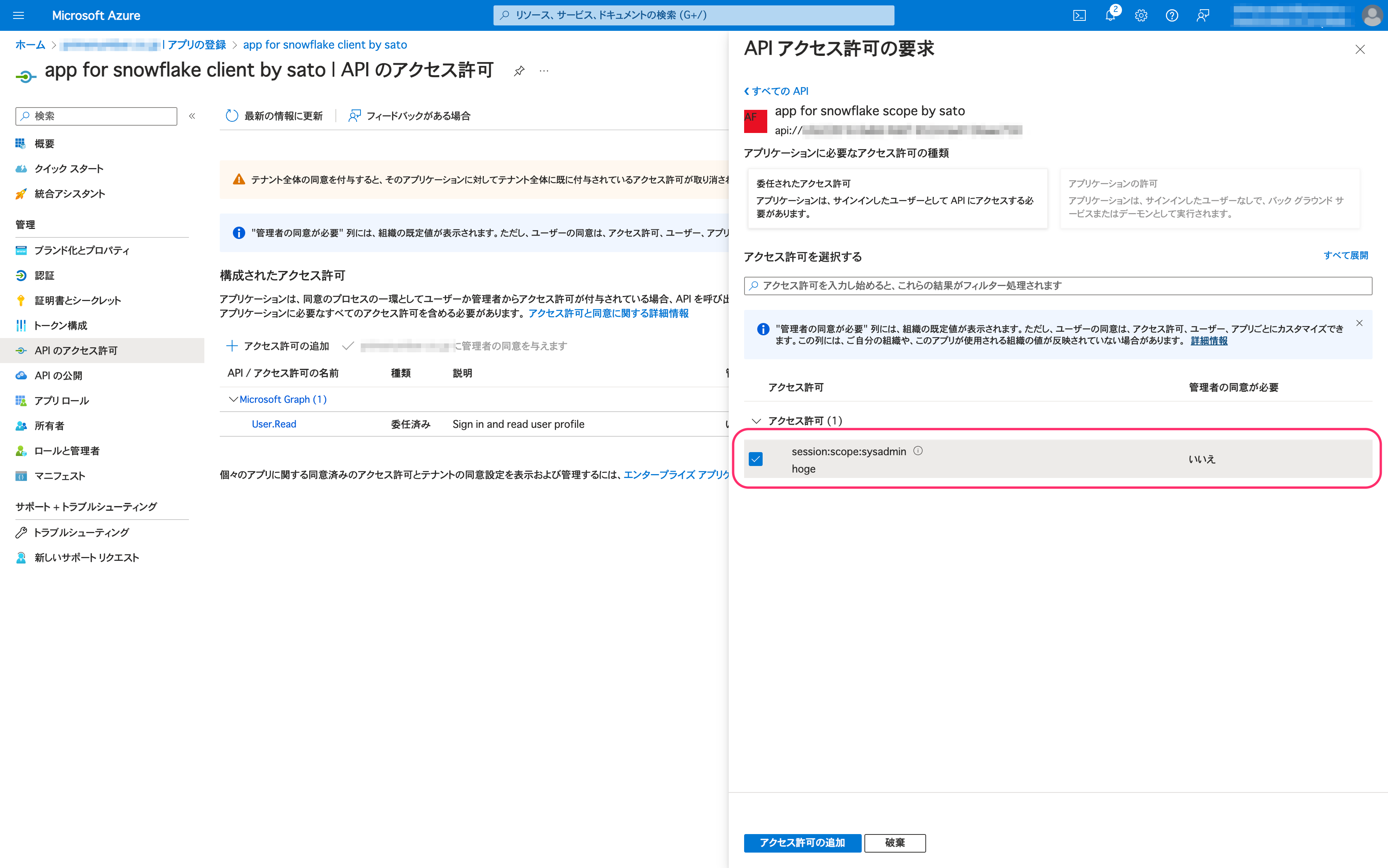
Task: Click フィードバックがある場合 toolbar button
Action: tap(409, 116)
